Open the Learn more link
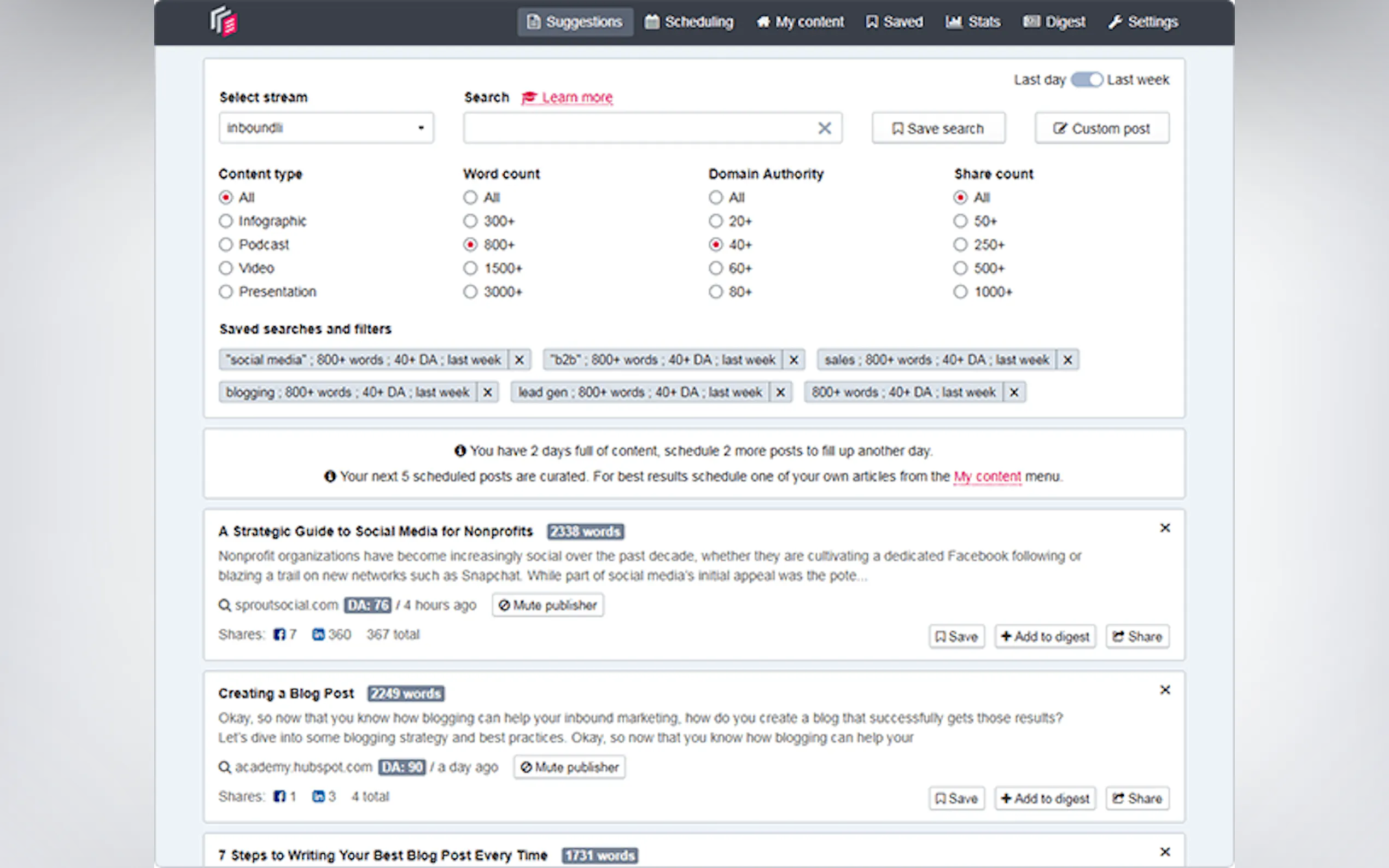 (x=576, y=98)
